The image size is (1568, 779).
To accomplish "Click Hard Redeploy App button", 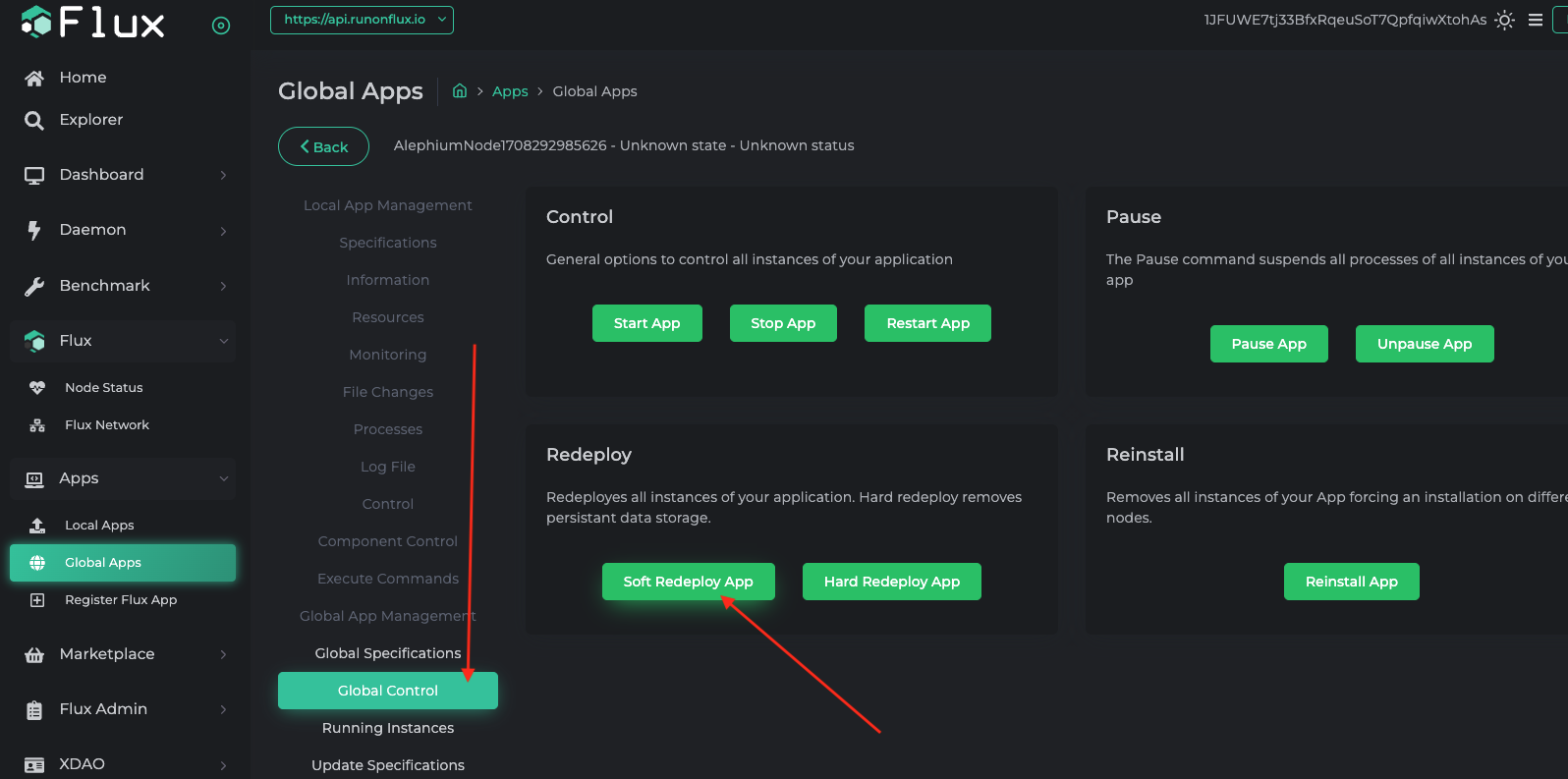I will coord(891,582).
